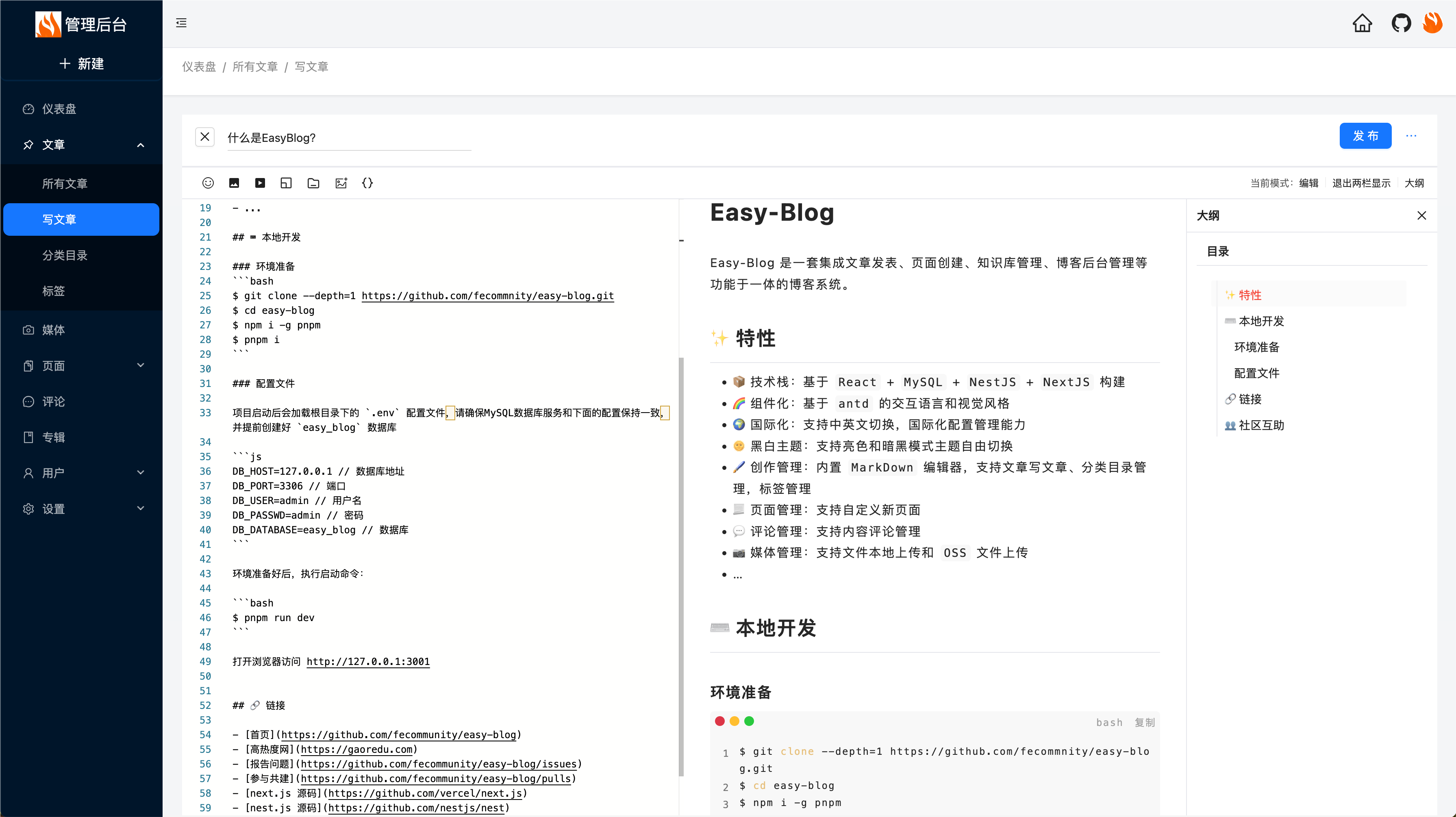Jump to 社区互助 in outline
Viewport: 1456px width, 817px height.
tap(1255, 425)
